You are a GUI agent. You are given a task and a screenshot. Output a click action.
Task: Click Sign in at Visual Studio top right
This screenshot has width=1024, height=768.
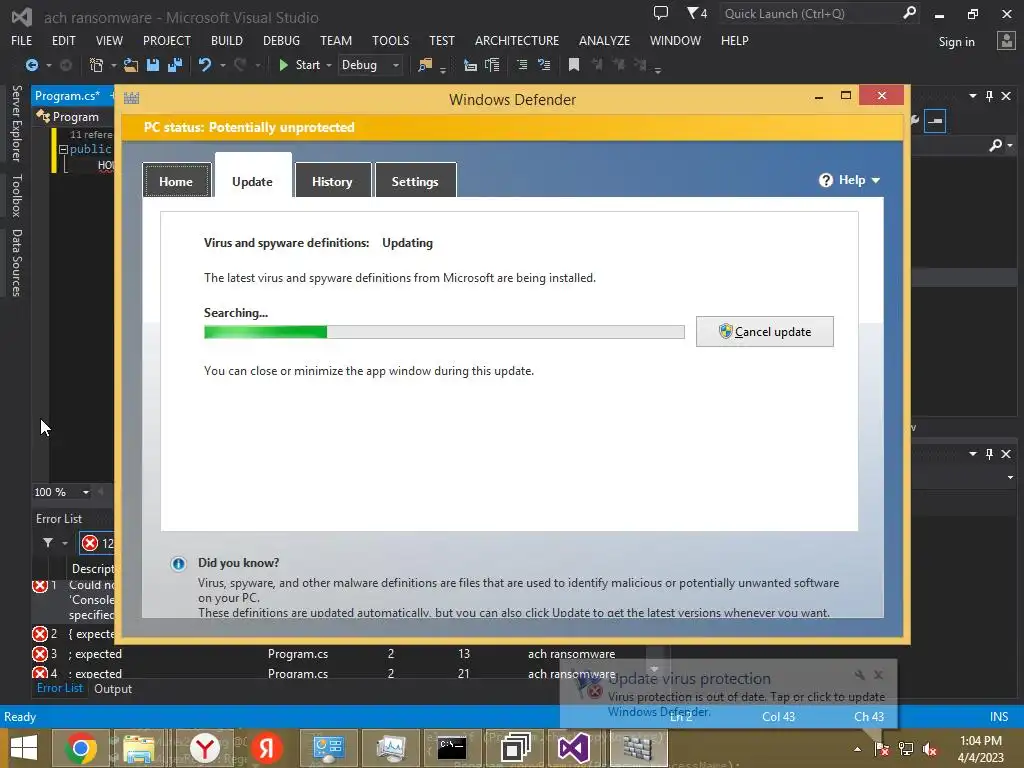[x=956, y=42]
